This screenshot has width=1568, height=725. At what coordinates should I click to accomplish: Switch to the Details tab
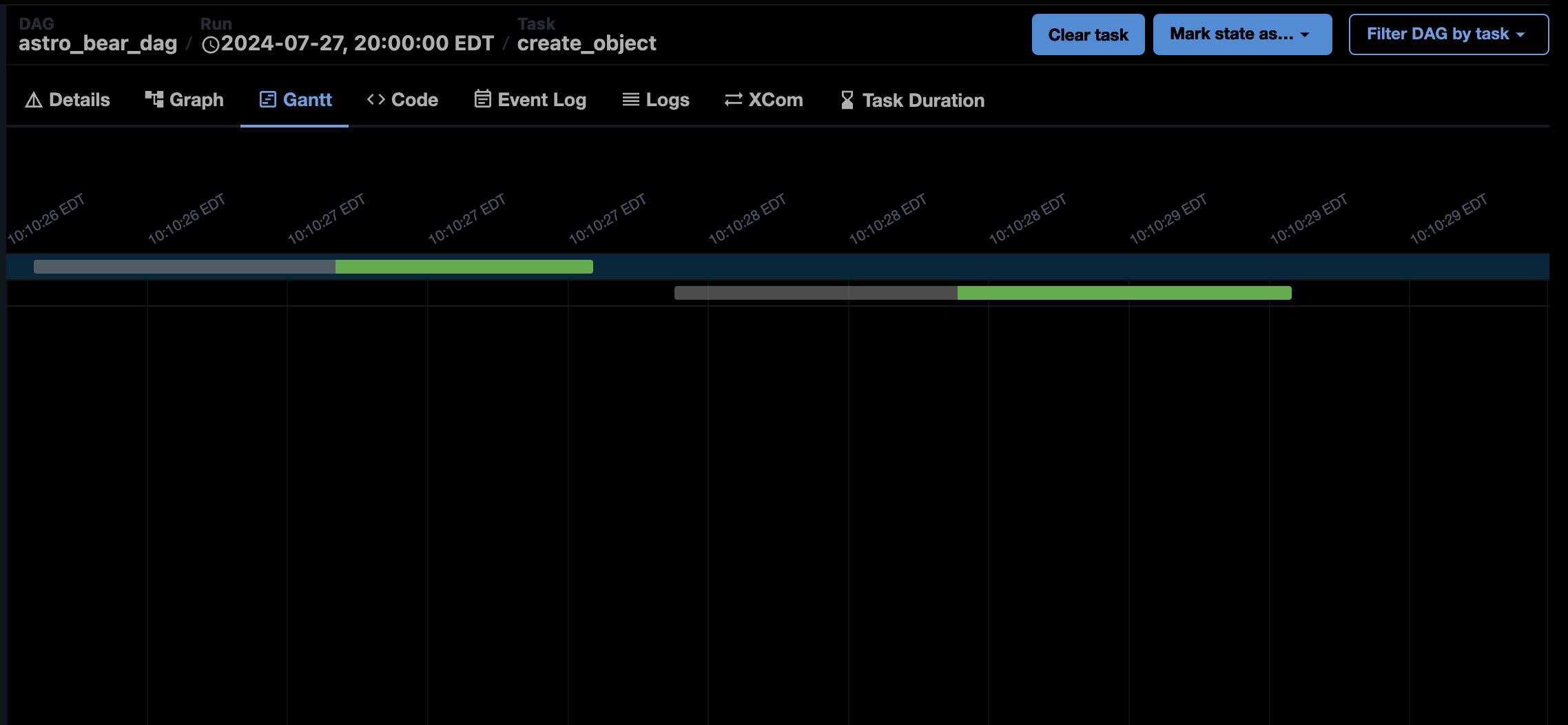pyautogui.click(x=67, y=99)
